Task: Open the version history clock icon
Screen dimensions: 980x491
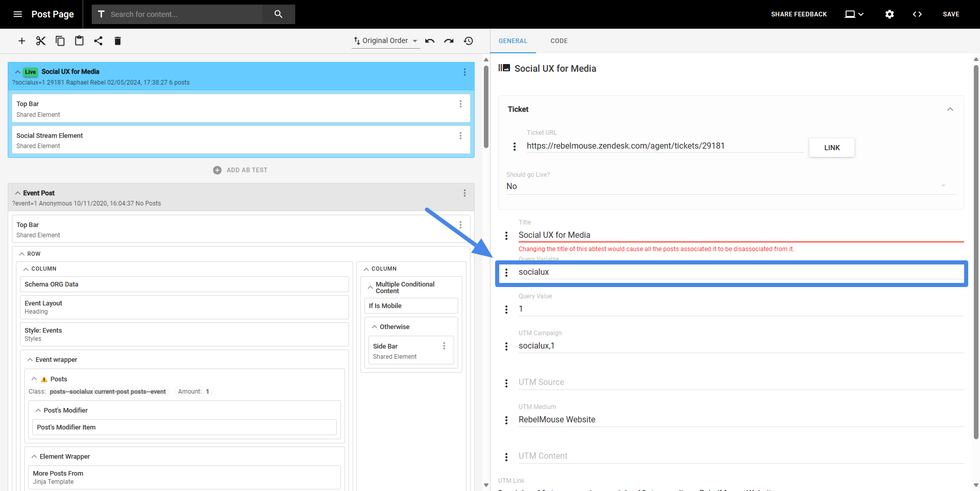Action: tap(468, 41)
